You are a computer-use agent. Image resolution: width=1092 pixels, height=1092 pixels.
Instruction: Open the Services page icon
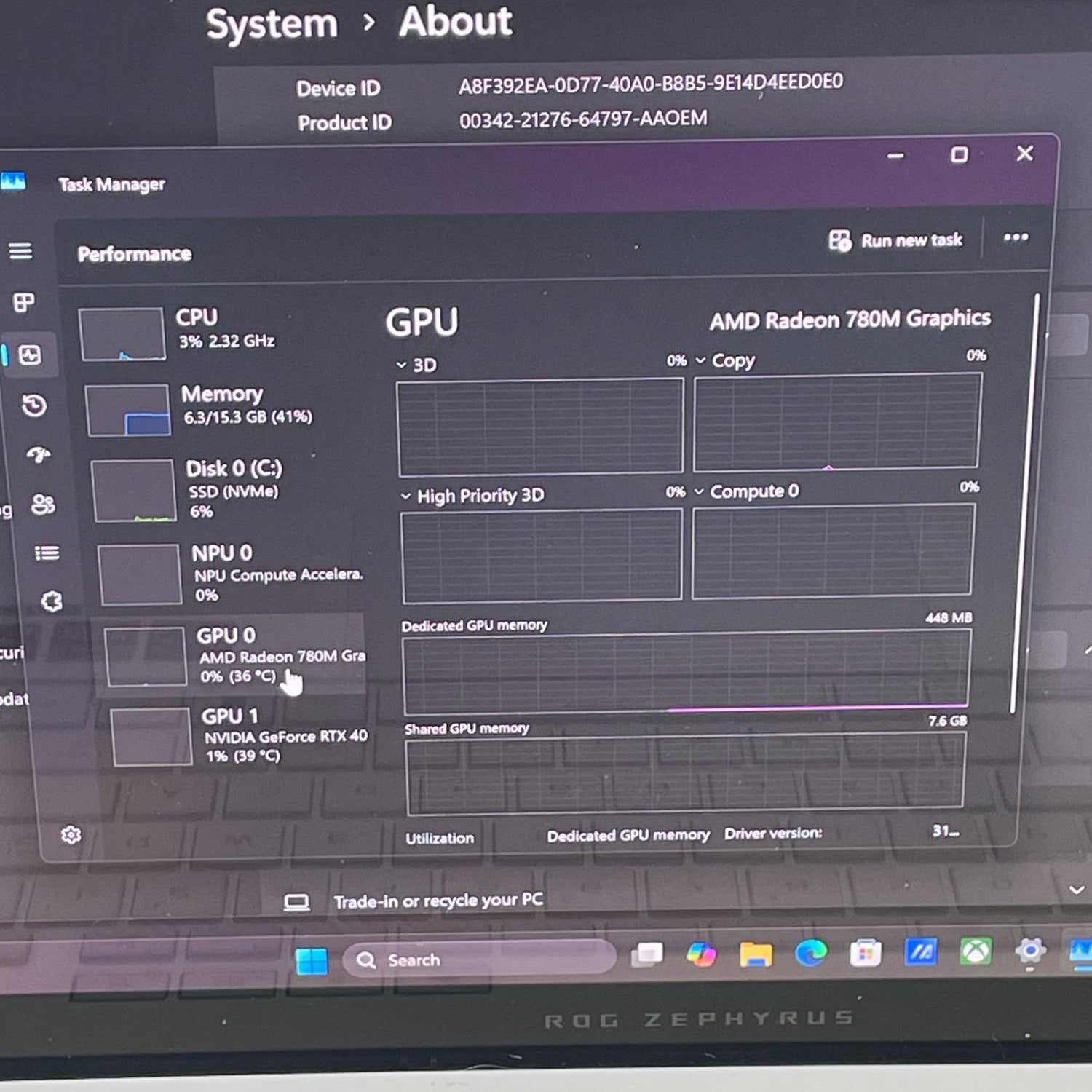point(52,601)
